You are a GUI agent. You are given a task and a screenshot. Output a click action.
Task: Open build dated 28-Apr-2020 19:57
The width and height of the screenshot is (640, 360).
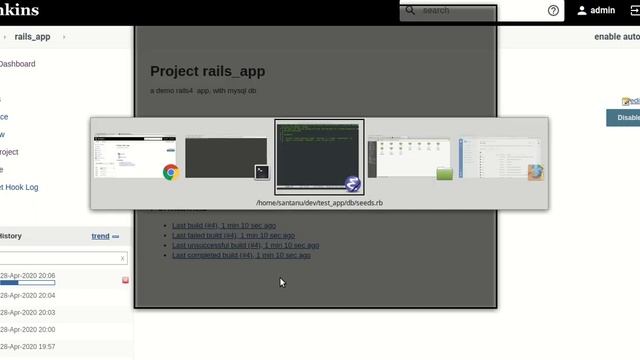click(x=27, y=347)
